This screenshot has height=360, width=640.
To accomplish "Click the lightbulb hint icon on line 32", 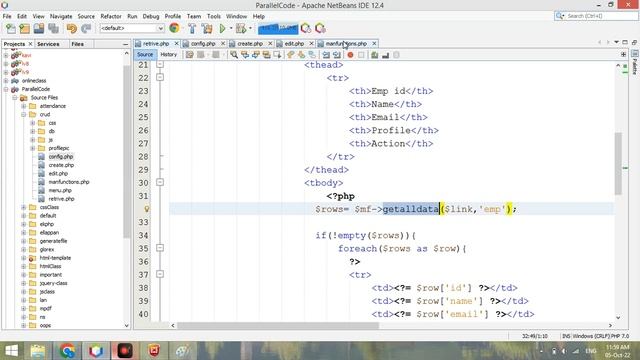I will (147, 209).
